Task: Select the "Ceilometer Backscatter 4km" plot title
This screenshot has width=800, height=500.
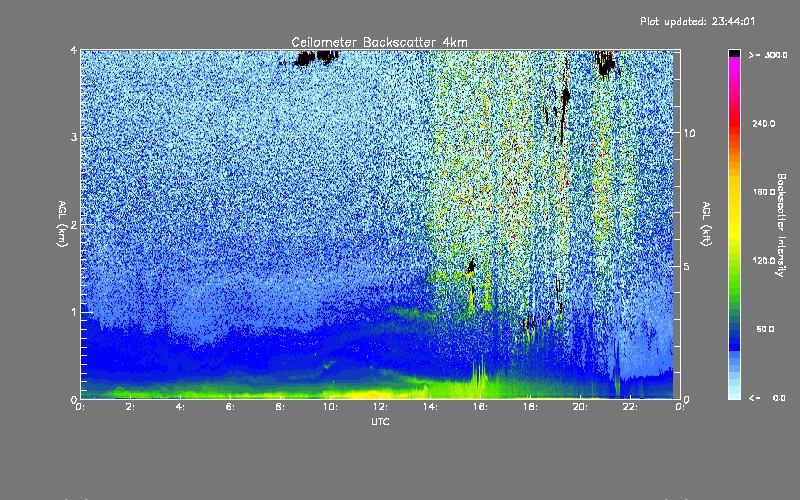Action: (379, 42)
